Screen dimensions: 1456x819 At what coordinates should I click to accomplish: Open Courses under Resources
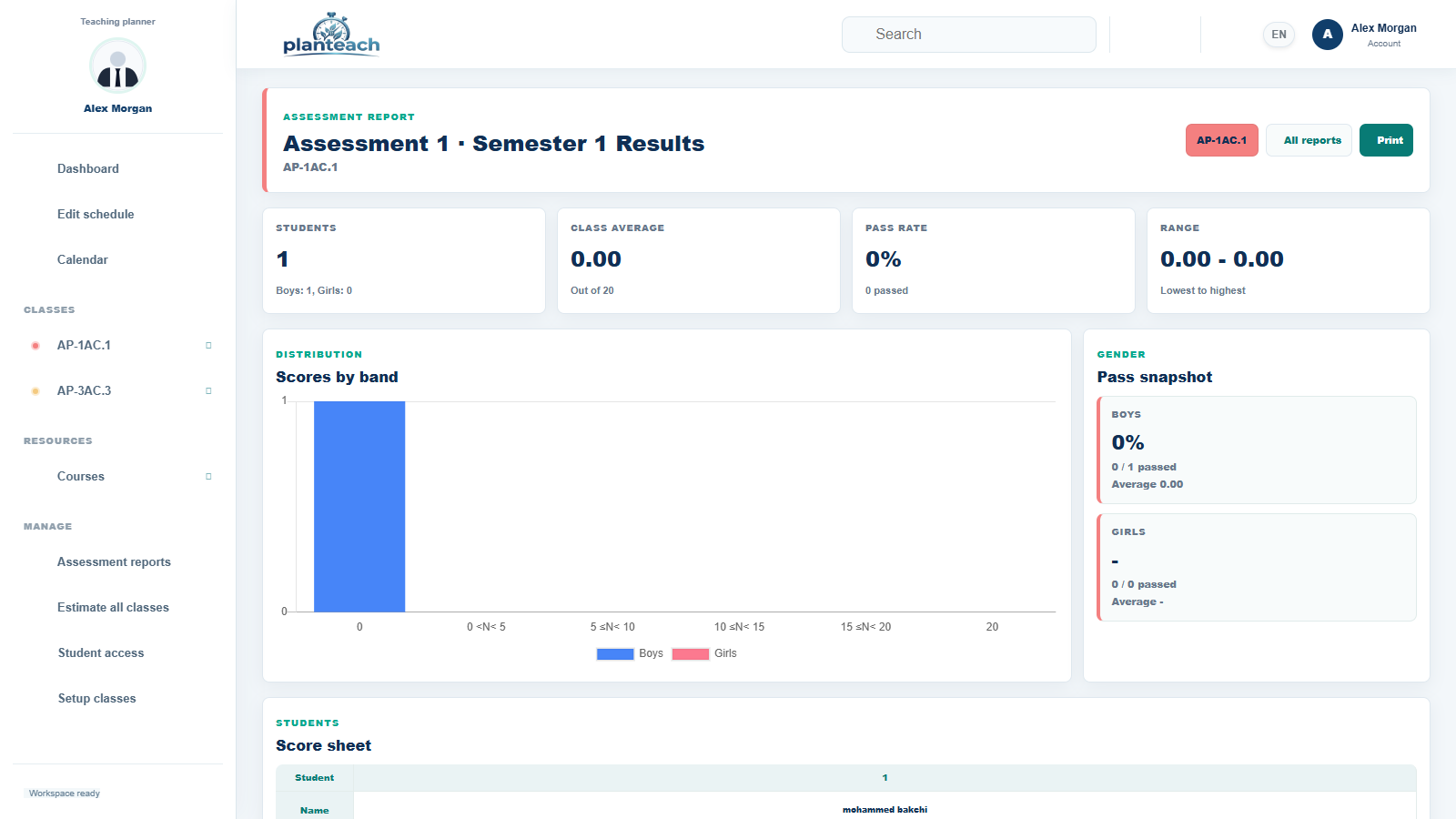tap(81, 476)
